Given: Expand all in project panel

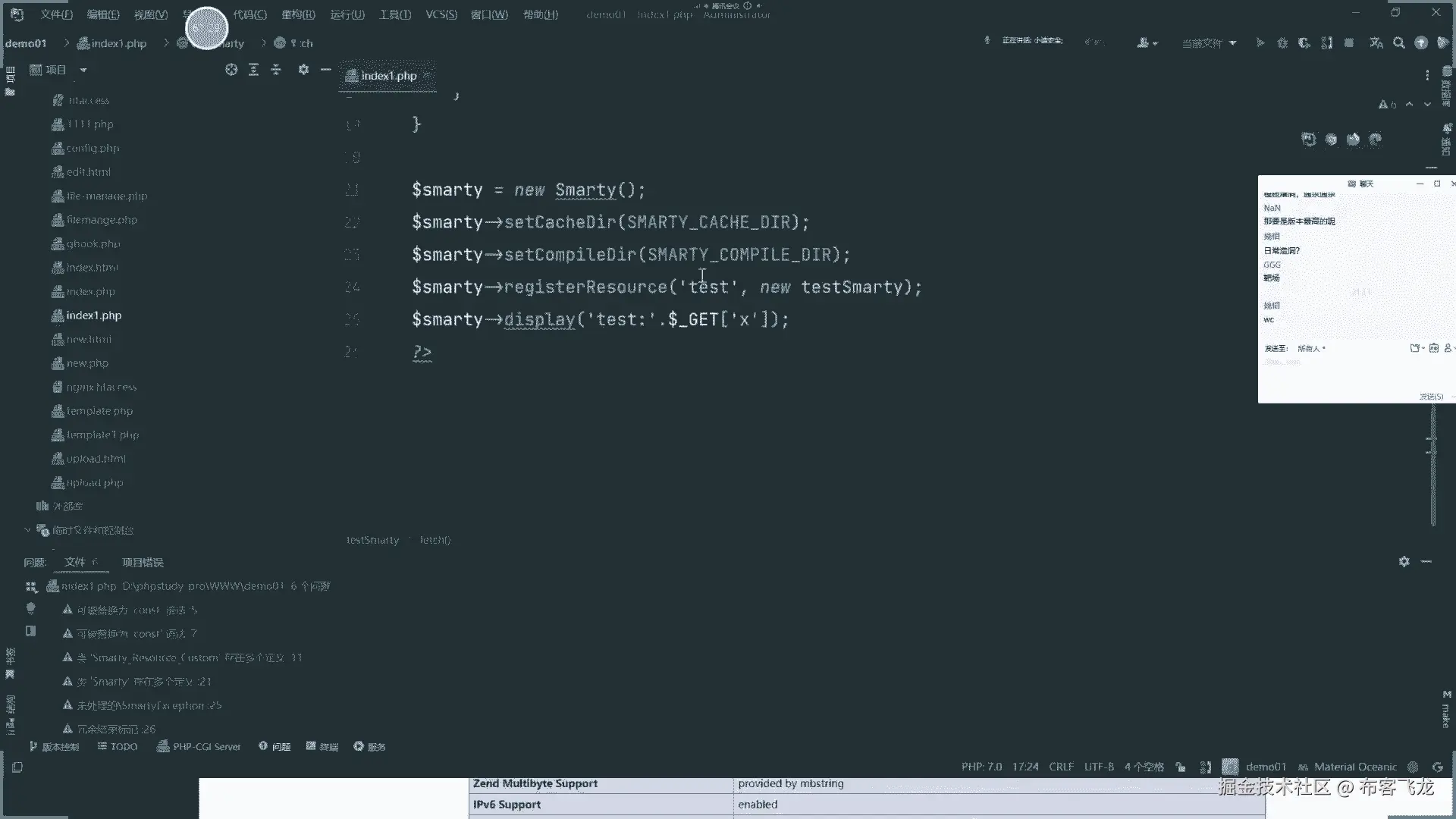Looking at the screenshot, I should (254, 70).
